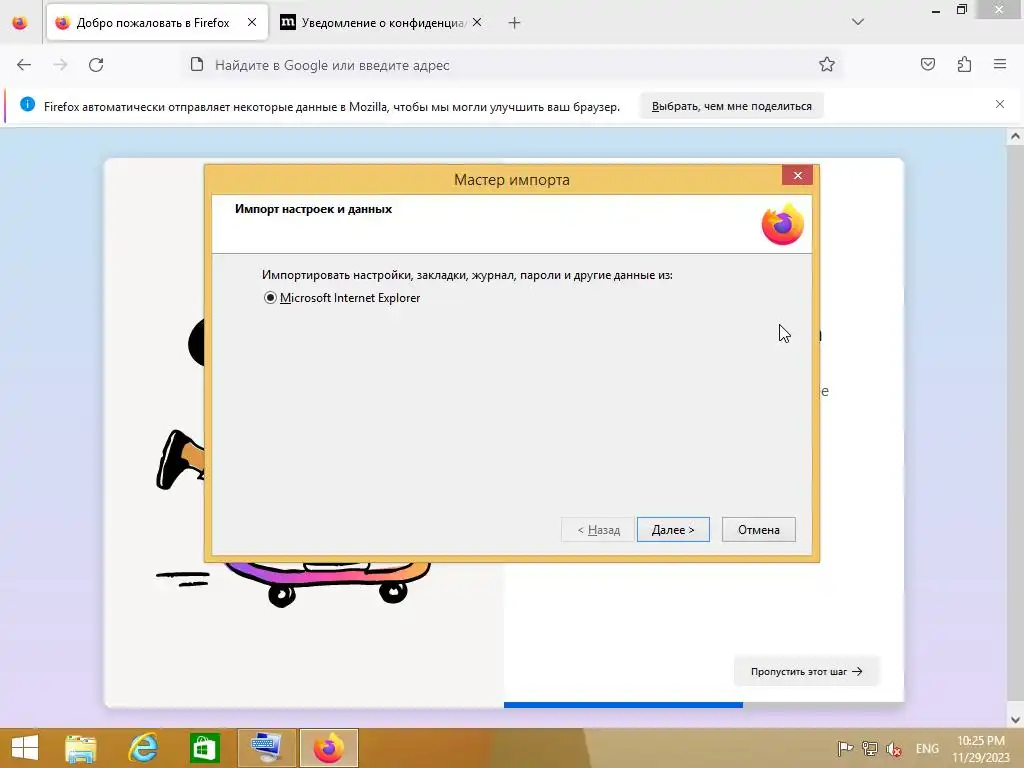
Task: Launch Internet Explorer from taskbar
Action: [x=142, y=748]
